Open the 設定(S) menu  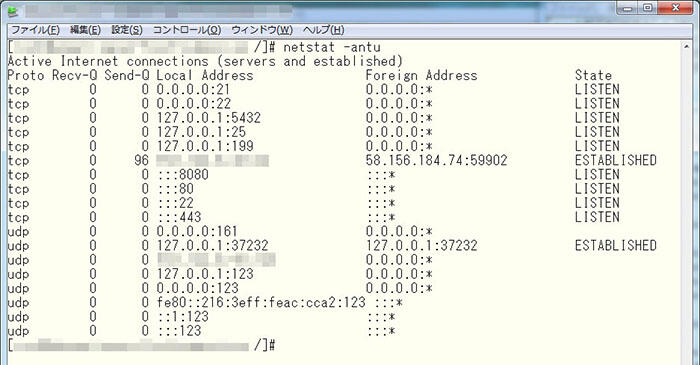coord(127,30)
